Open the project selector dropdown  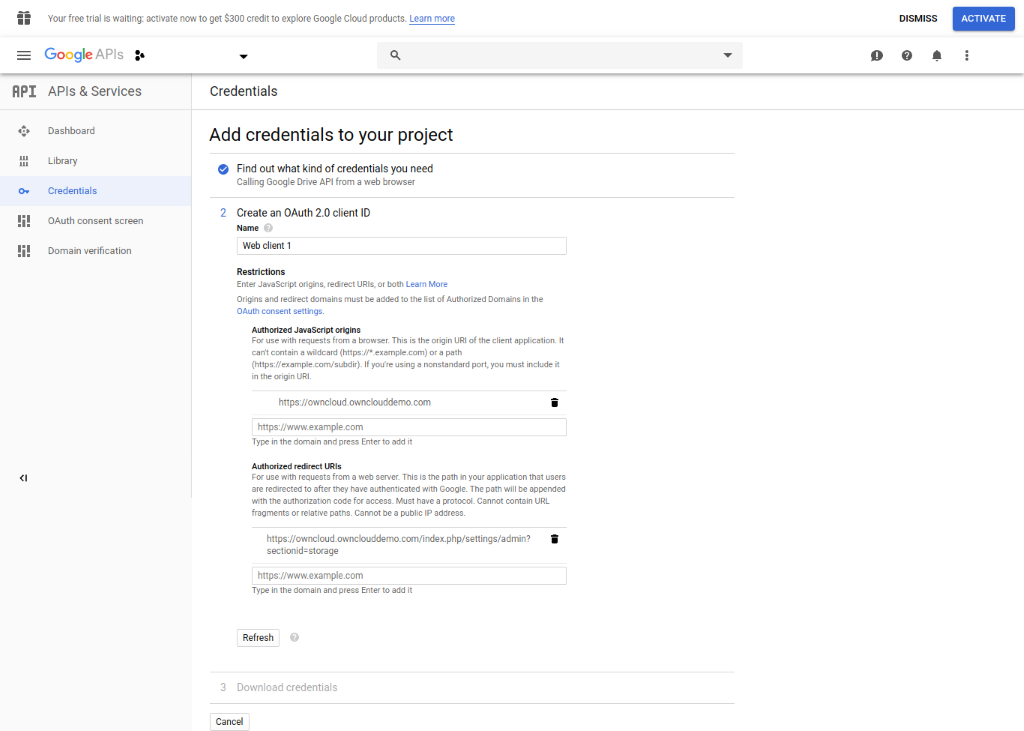(x=243, y=56)
